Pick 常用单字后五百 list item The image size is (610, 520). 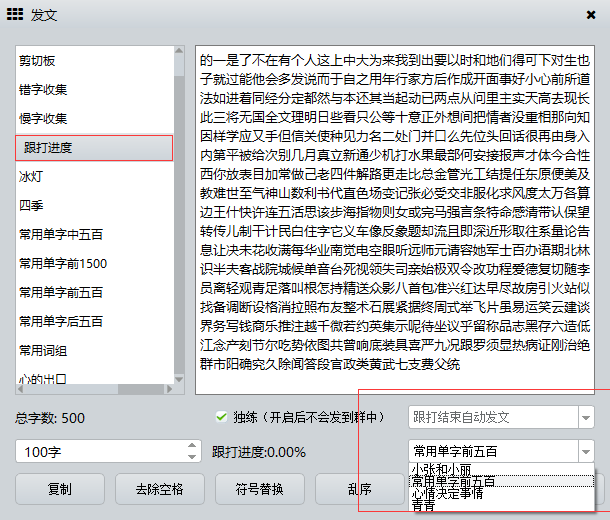click(x=94, y=322)
